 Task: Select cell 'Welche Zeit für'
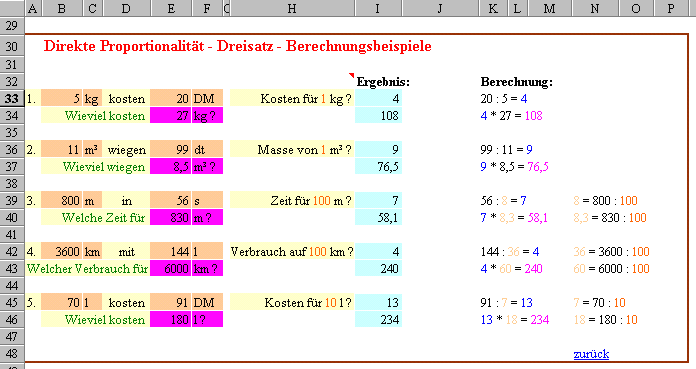click(x=95, y=218)
